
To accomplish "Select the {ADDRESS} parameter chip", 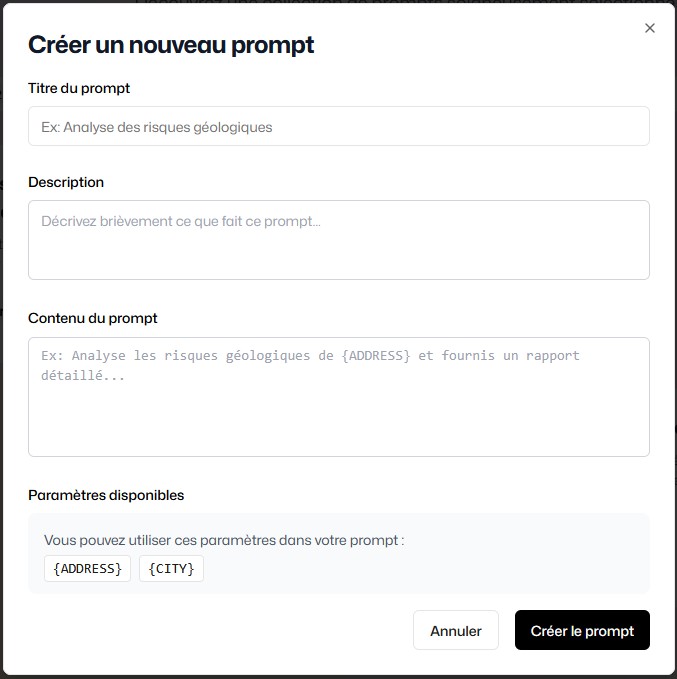I will click(87, 569).
